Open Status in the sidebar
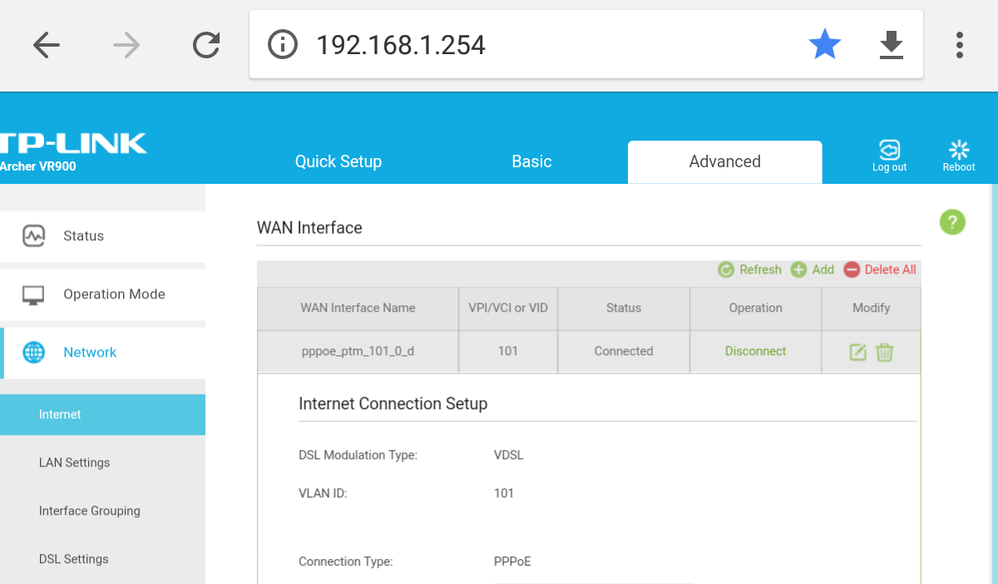The width and height of the screenshot is (998, 584). pos(83,236)
